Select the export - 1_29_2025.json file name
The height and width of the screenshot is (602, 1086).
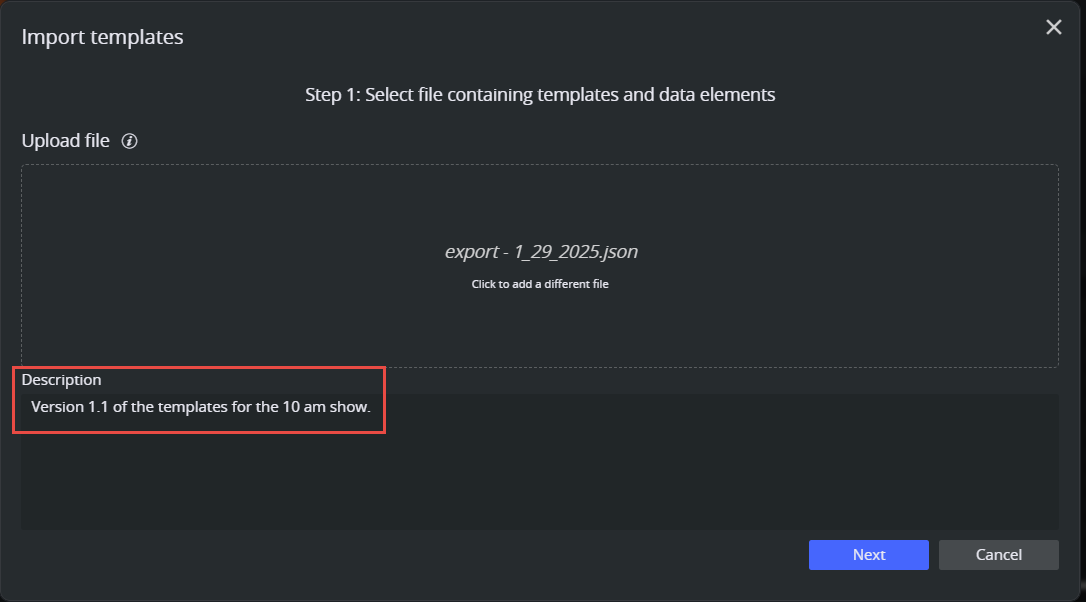pos(540,252)
